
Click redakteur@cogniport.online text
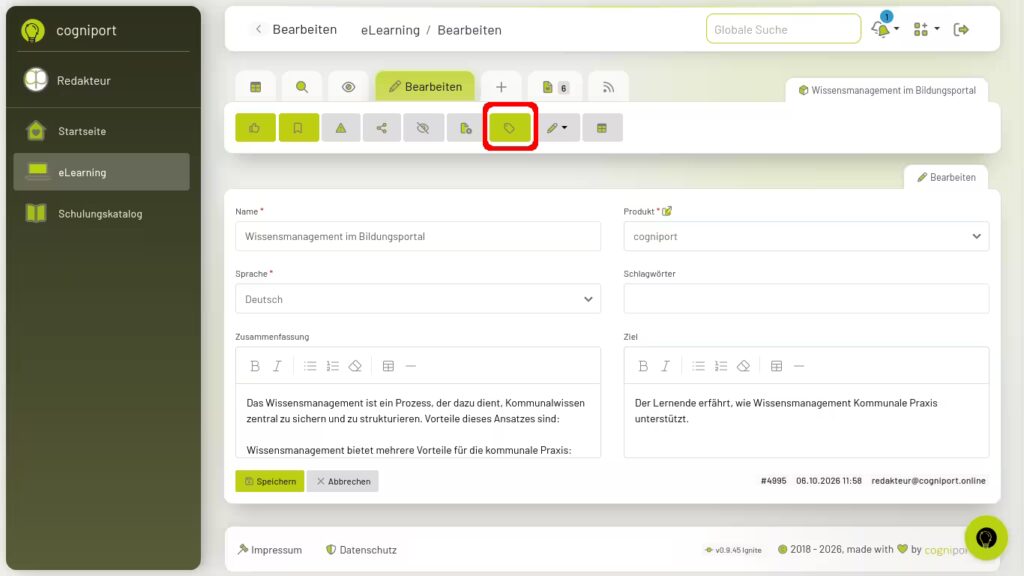[928, 481]
